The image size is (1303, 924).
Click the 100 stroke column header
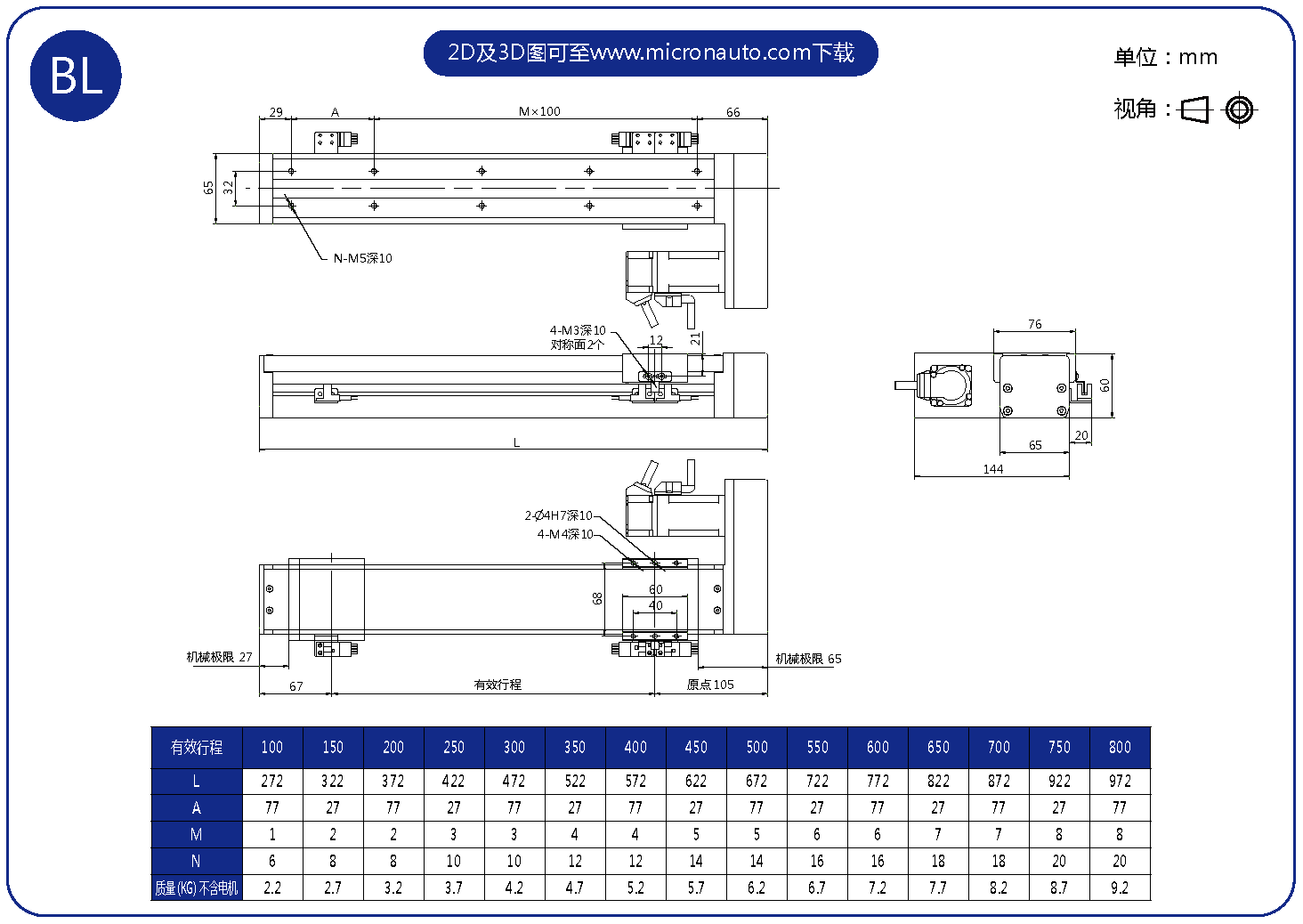(x=272, y=748)
